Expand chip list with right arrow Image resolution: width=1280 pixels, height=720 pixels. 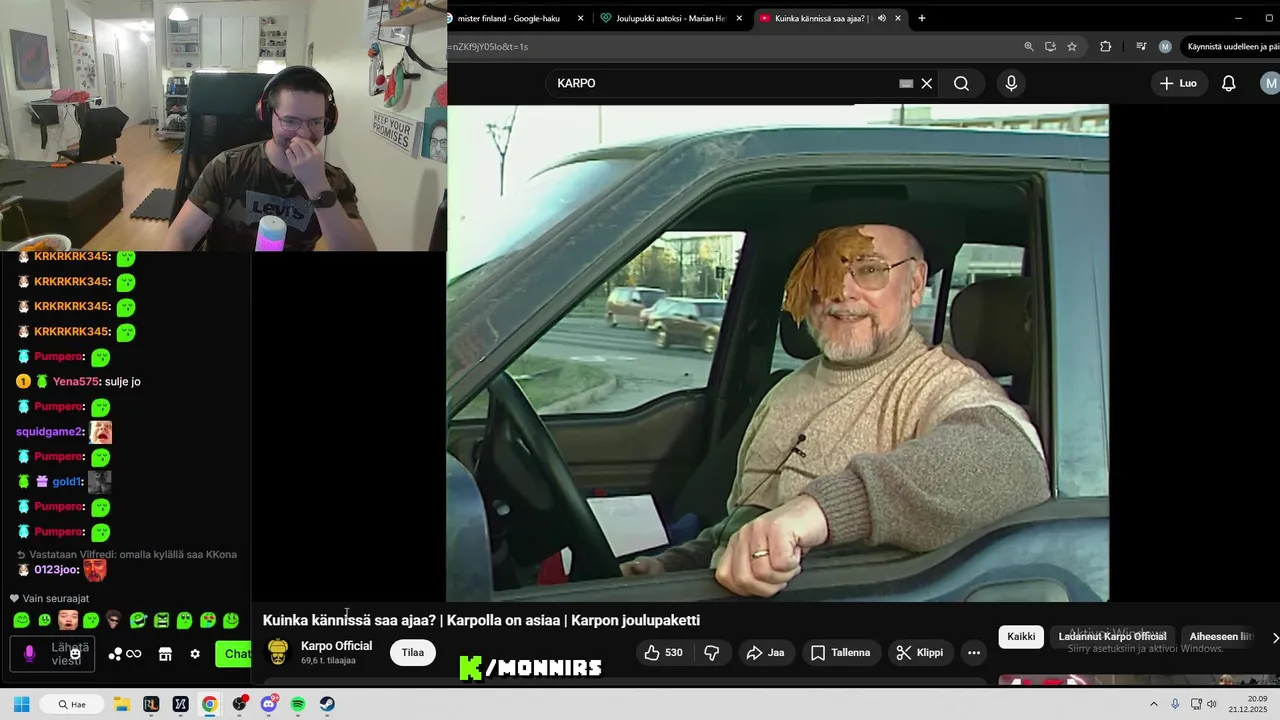click(1274, 637)
